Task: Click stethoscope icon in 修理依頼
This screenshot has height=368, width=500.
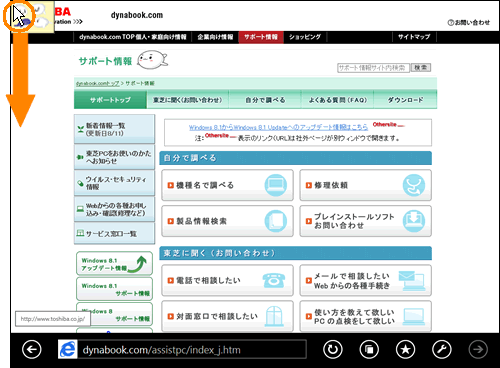Action: [414, 185]
